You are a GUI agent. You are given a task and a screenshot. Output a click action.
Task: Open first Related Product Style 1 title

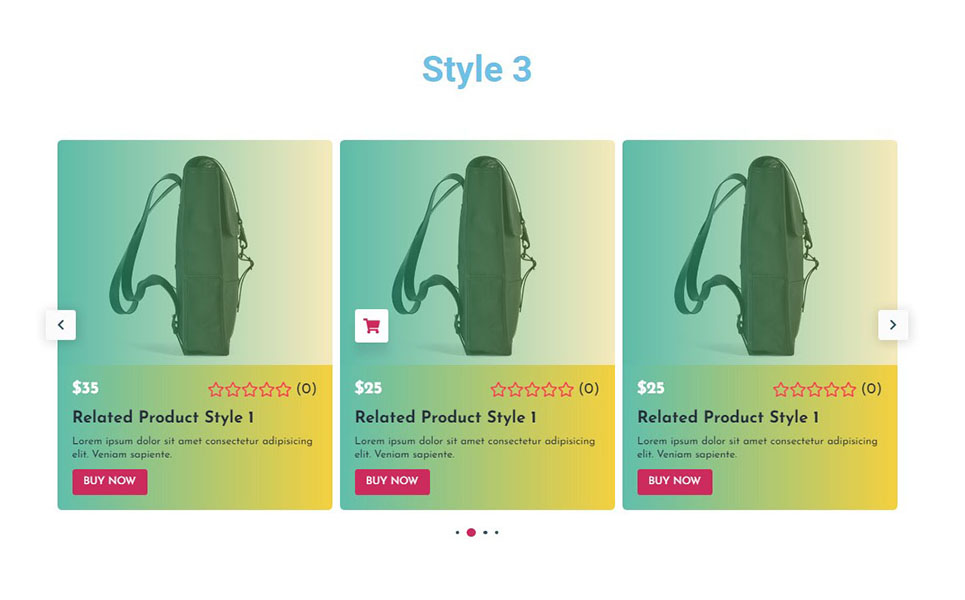pyautogui.click(x=163, y=417)
